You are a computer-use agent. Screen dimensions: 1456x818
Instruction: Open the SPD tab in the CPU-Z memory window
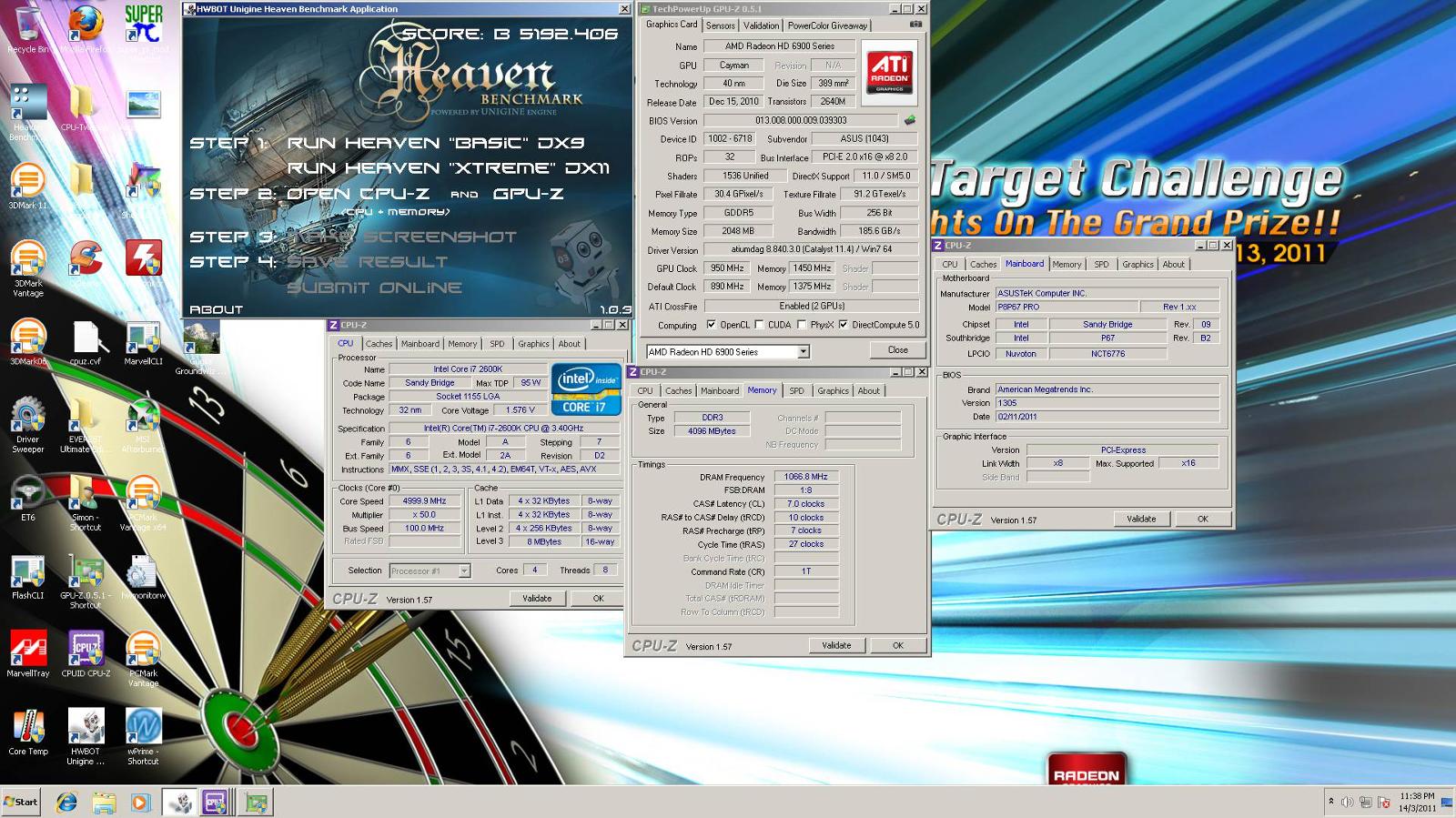(x=796, y=391)
